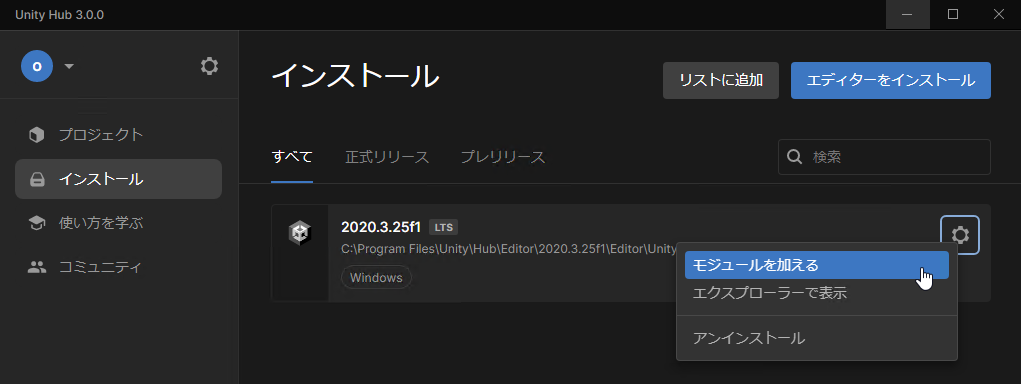Click the blue account avatar circle
Image resolution: width=1021 pixels, height=384 pixels.
click(37, 66)
